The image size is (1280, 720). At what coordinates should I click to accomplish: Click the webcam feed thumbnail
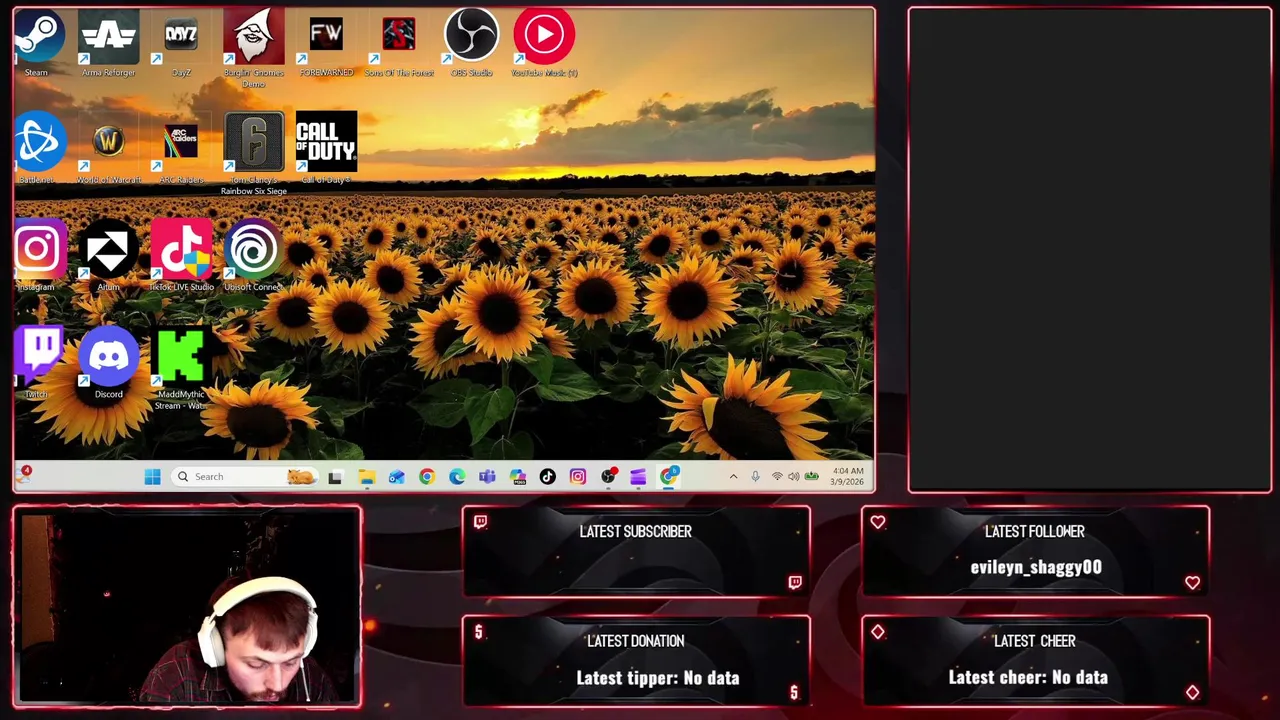(187, 607)
